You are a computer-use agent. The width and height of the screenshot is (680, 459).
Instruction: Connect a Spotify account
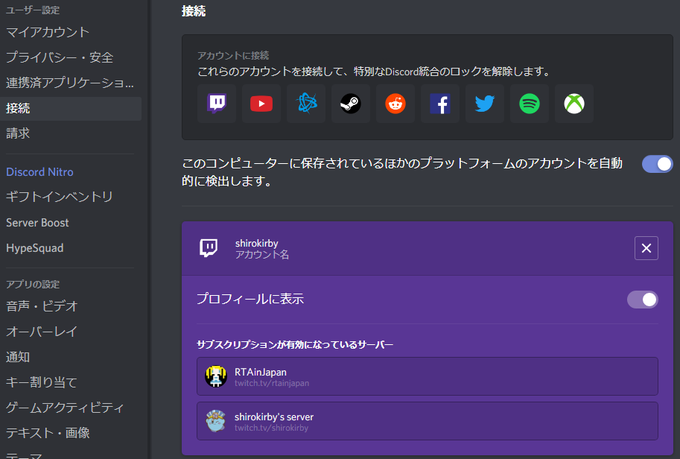click(x=529, y=104)
